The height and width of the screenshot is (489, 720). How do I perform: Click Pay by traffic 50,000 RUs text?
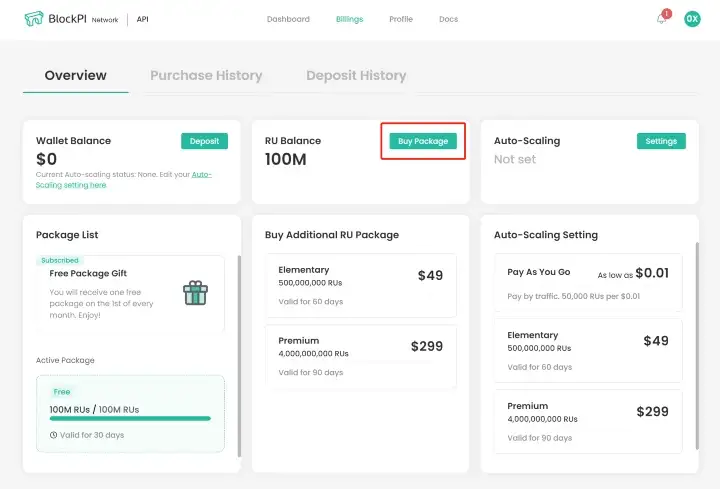coord(574,296)
